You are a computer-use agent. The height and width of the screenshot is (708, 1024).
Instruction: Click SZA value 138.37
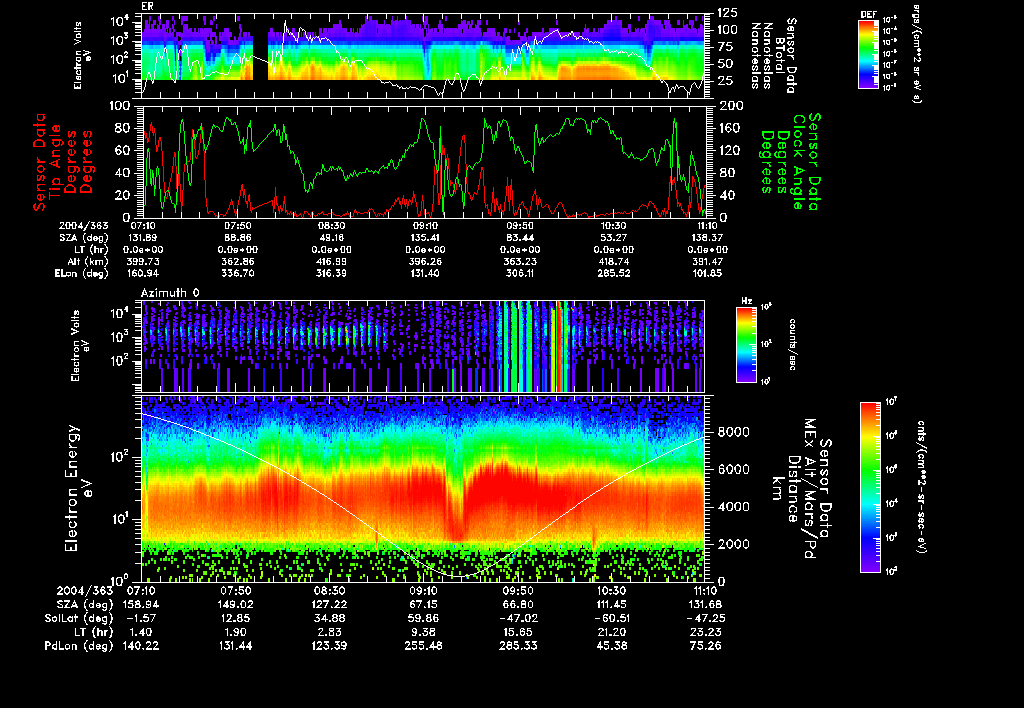coord(707,238)
